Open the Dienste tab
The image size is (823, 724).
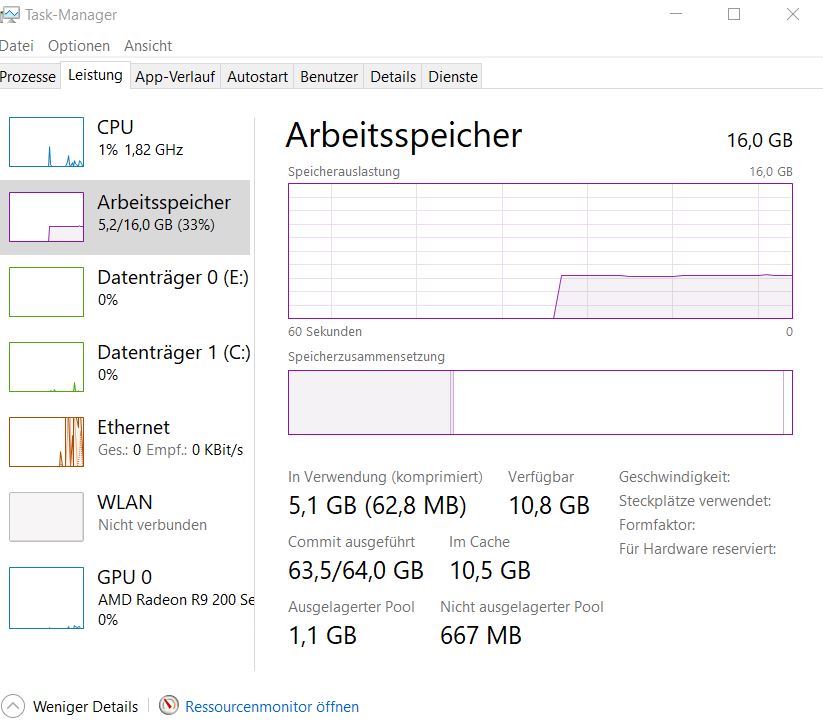(x=453, y=77)
